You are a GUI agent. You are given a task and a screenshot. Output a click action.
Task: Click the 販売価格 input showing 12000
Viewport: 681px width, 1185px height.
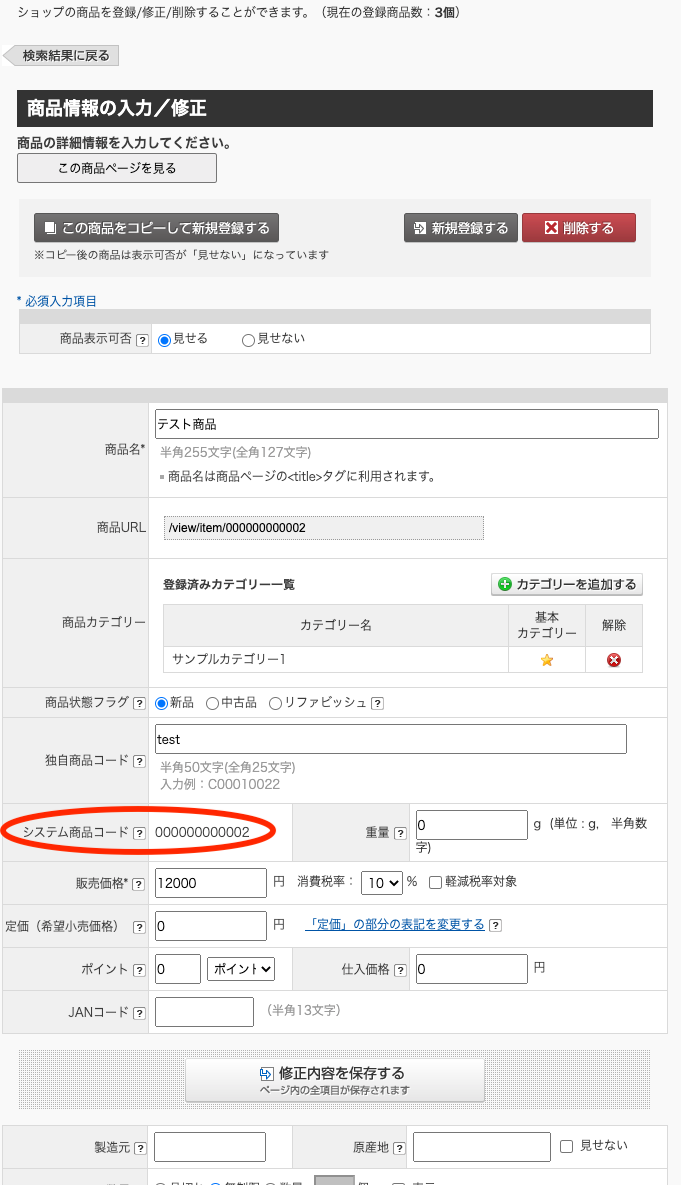(x=211, y=883)
